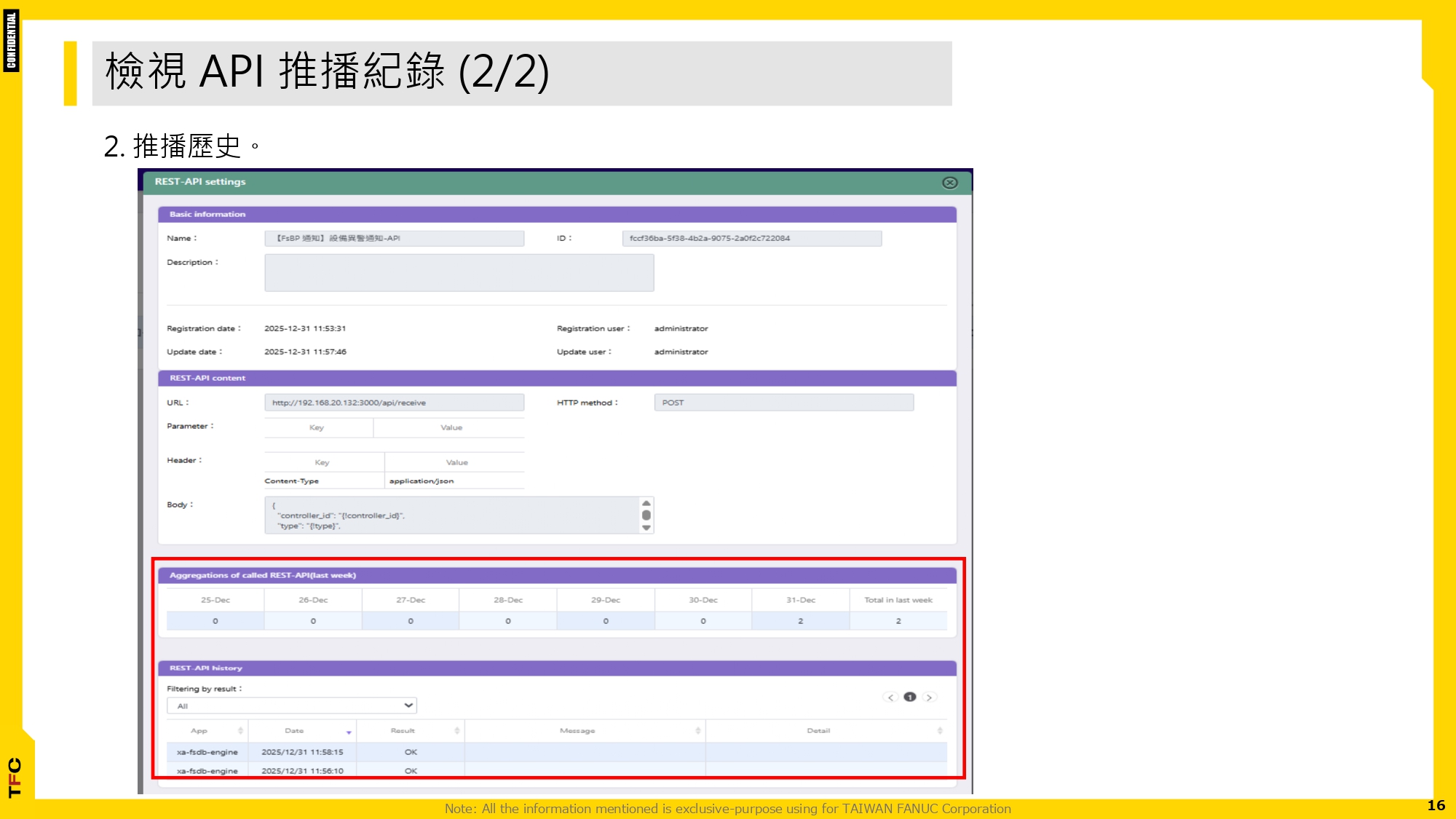Open the 'Filtering by result' dropdown
Image resolution: width=1456 pixels, height=819 pixels.
pos(407,705)
